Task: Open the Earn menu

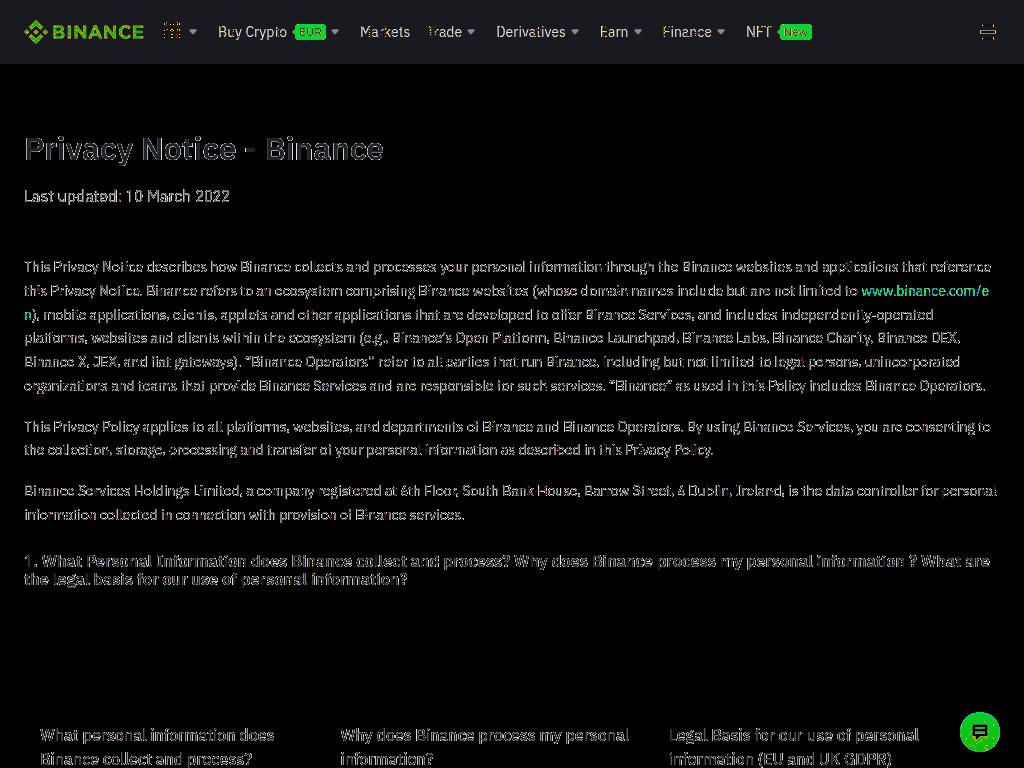Action: 613,31
